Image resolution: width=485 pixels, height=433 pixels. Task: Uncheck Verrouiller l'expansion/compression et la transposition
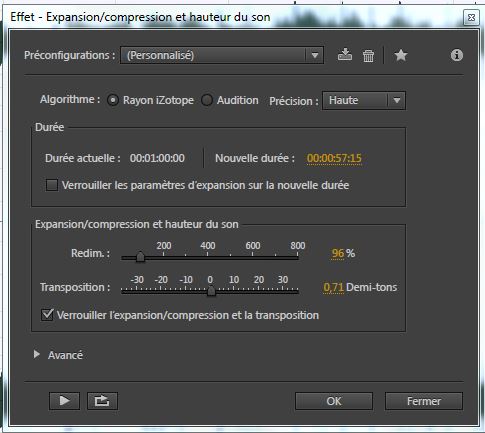point(47,315)
